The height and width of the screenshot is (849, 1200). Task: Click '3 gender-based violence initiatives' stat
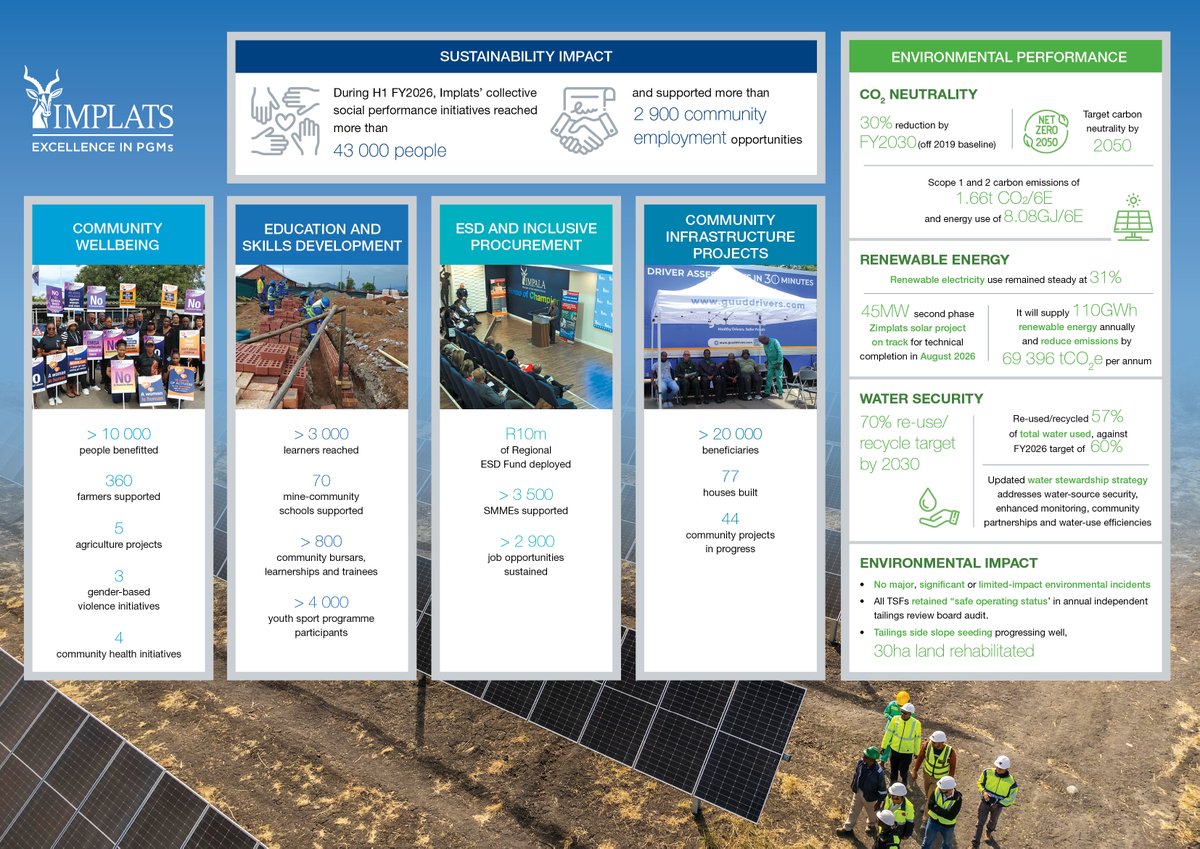(118, 590)
